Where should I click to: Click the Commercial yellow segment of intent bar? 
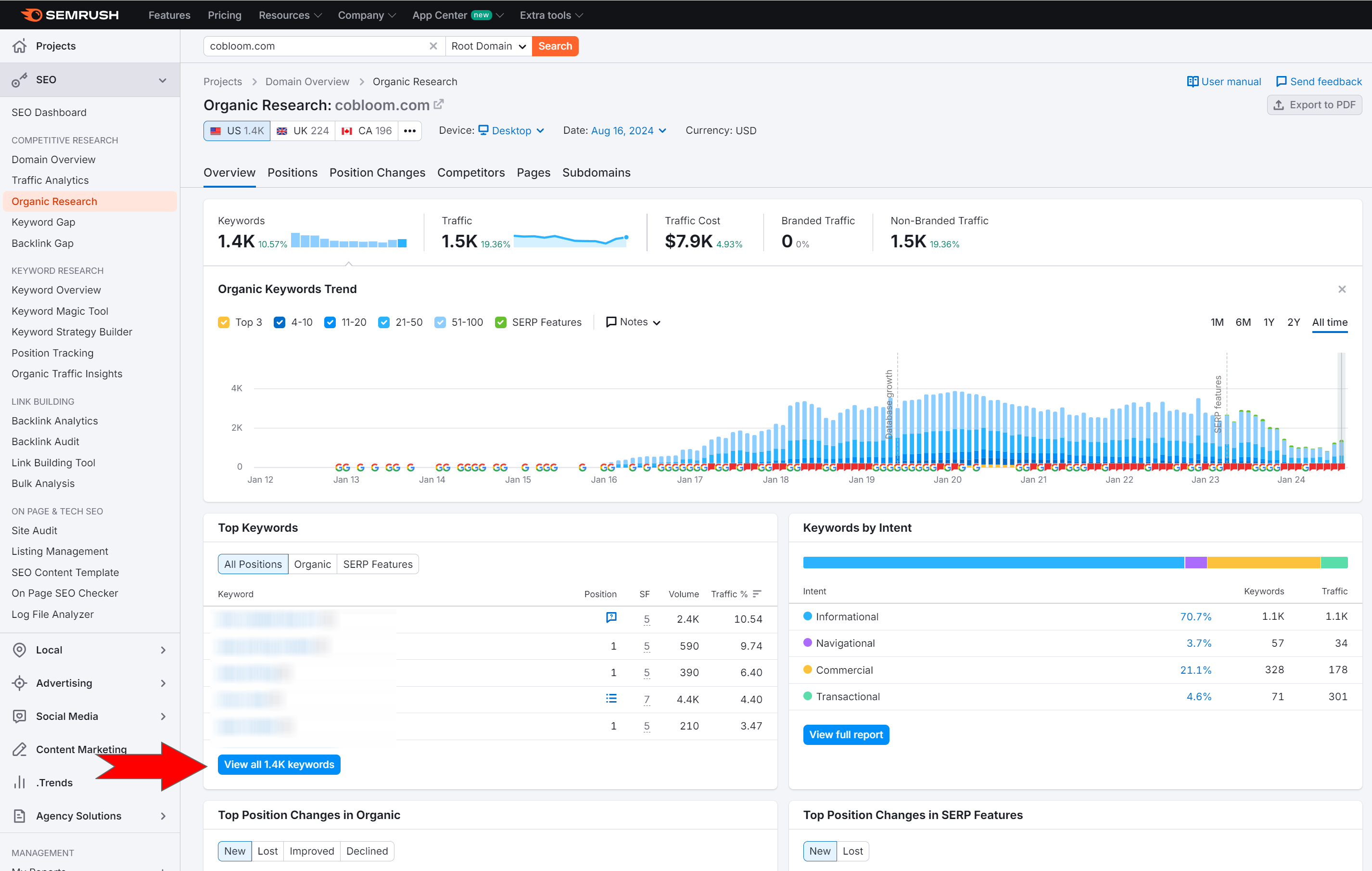1263,563
